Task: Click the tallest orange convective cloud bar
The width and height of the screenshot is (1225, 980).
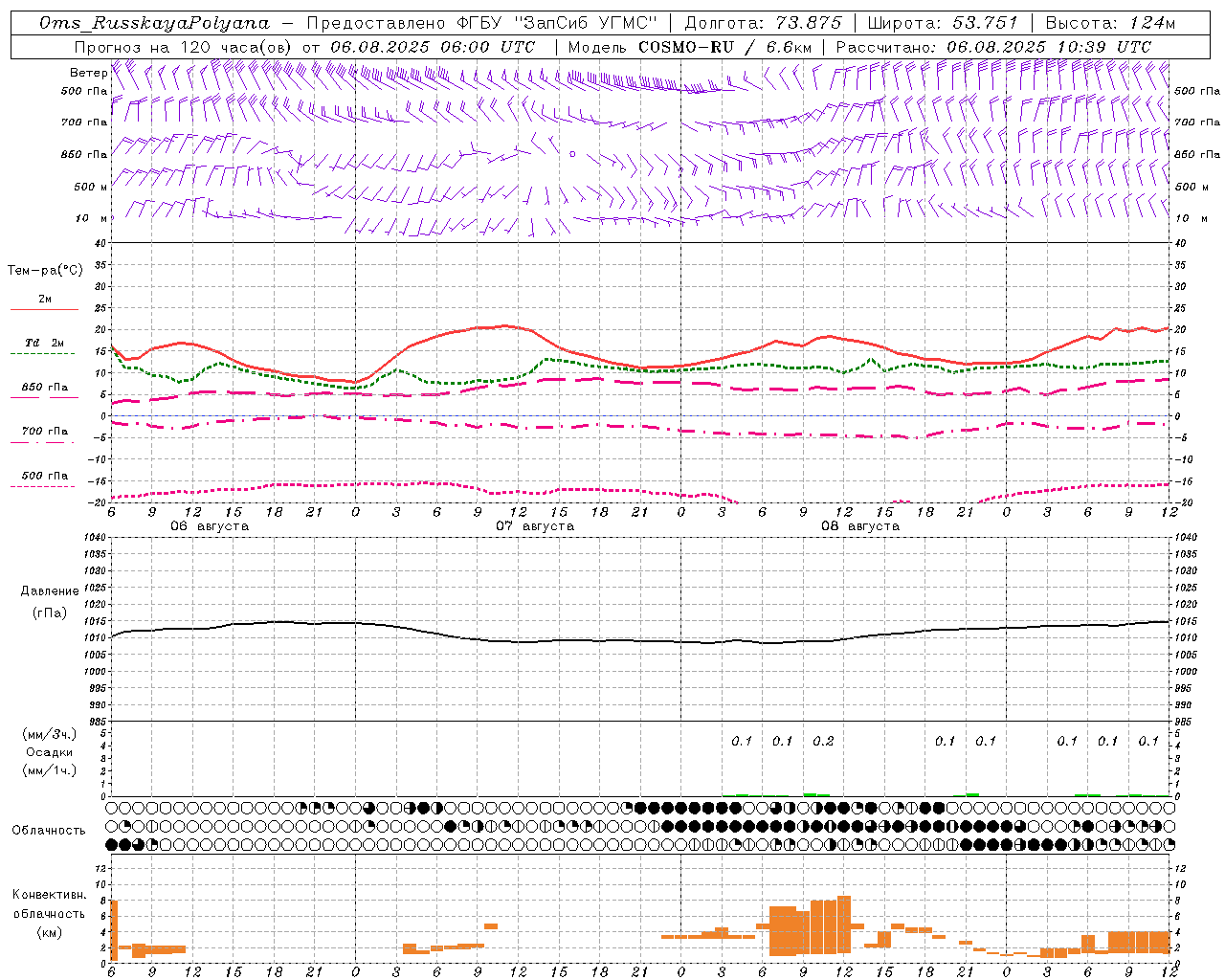Action: click(x=844, y=925)
